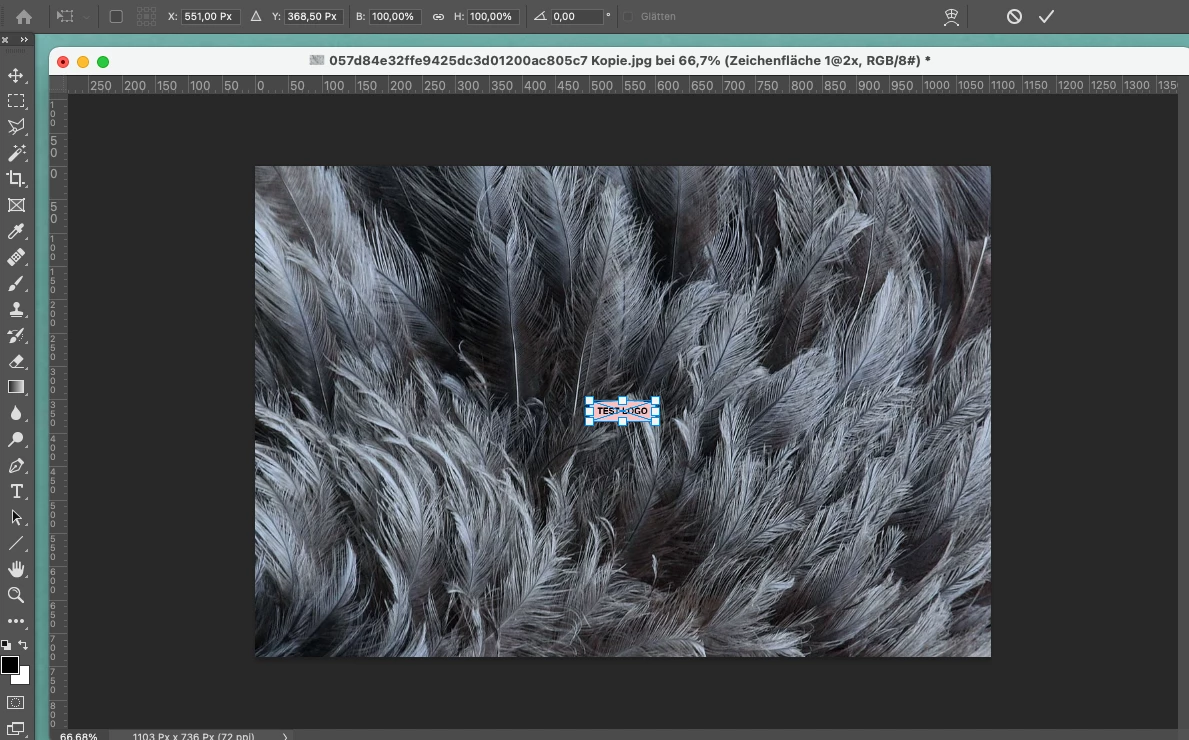The width and height of the screenshot is (1189, 740).
Task: Select the Polygonal Lasso tool
Action: 16,127
